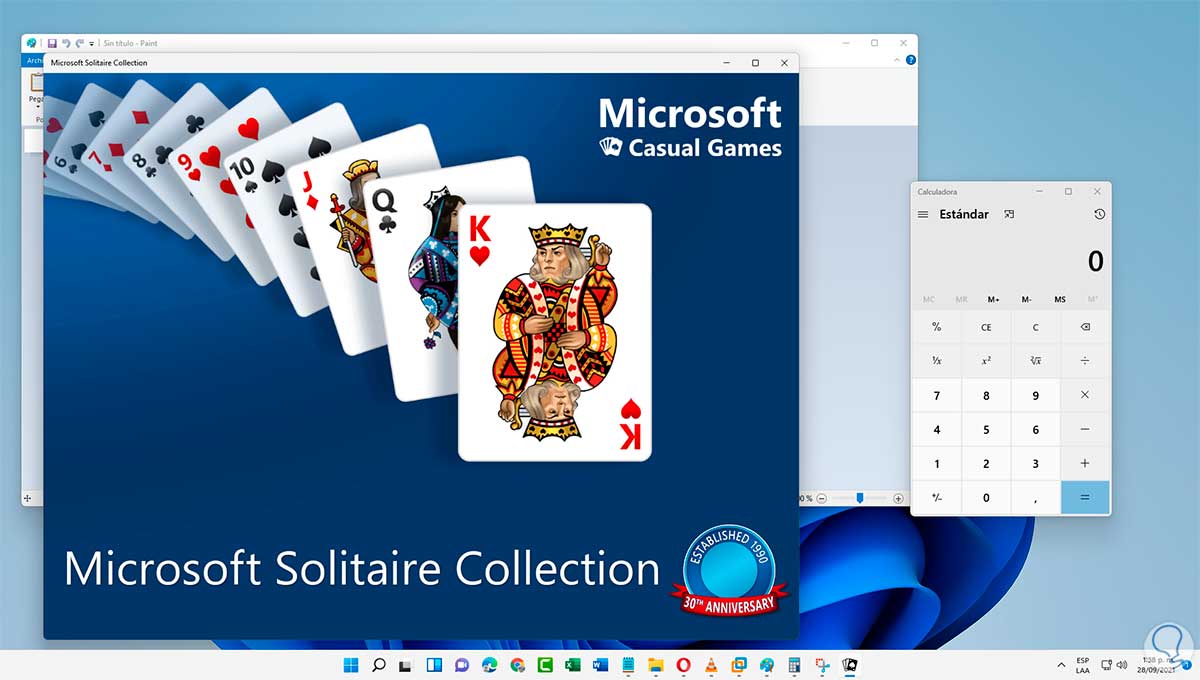Open the Calculator navigation hamburger menu
Viewport: 1200px width, 680px height.
pos(923,214)
